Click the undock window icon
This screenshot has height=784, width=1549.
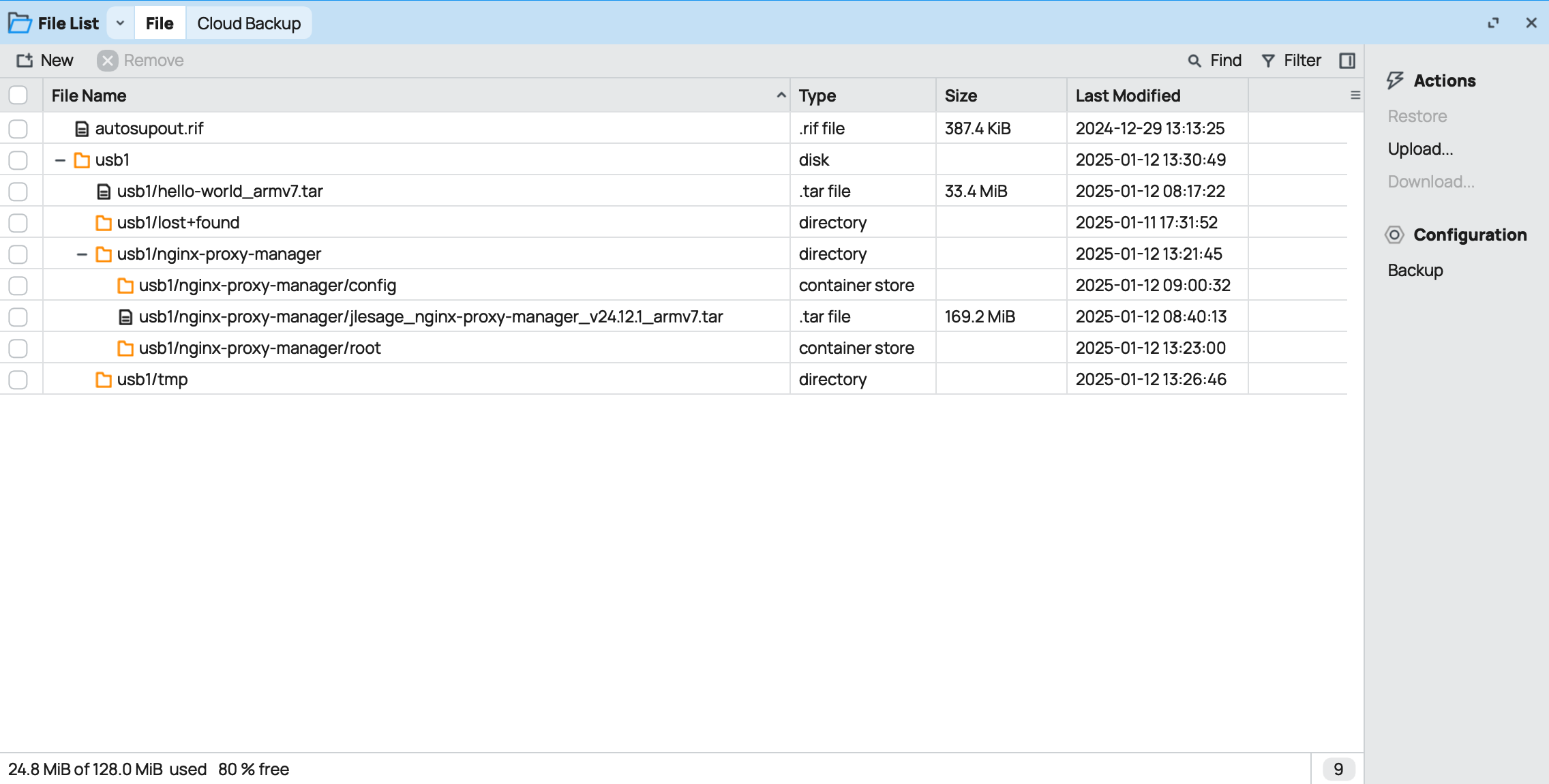point(1493,23)
